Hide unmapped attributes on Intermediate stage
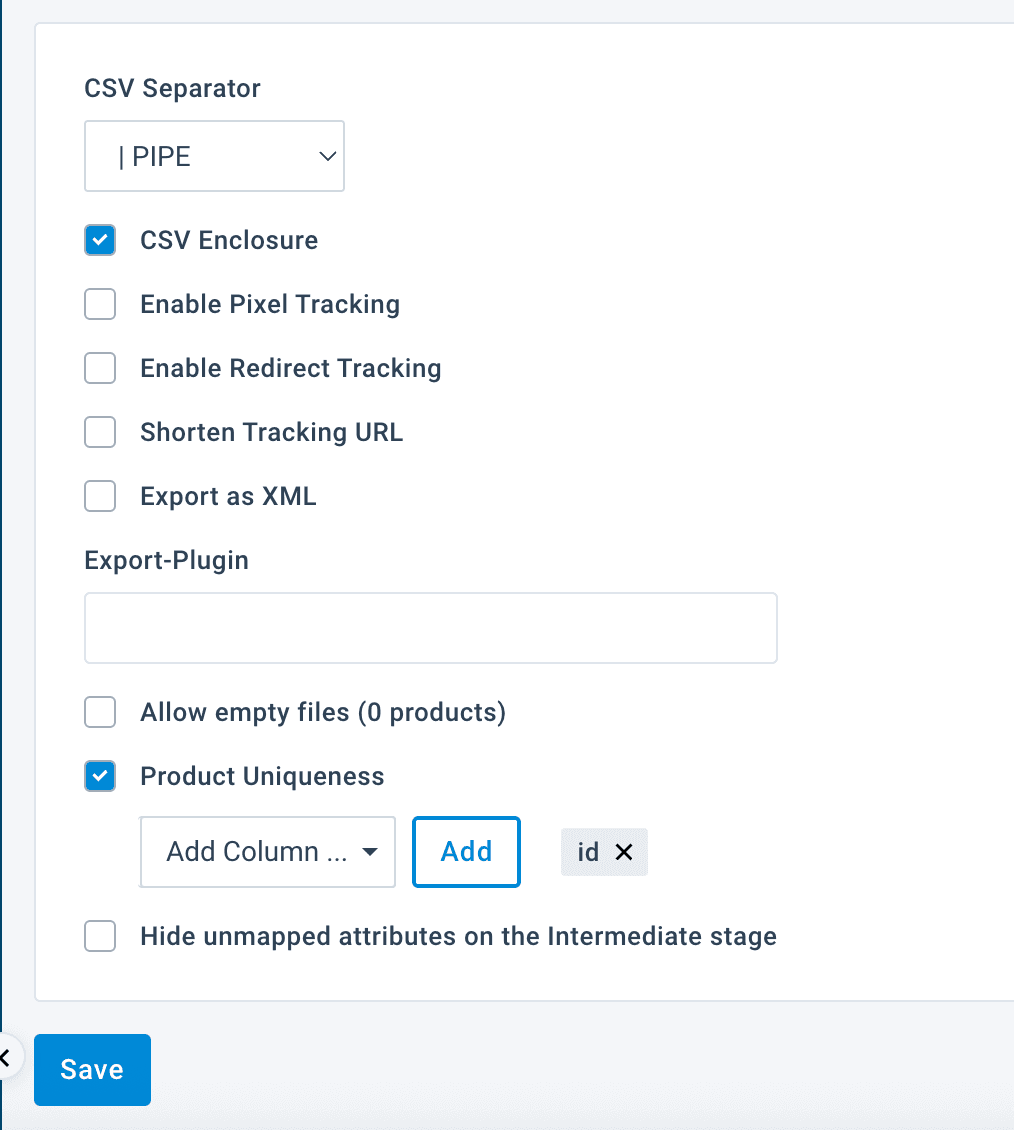The width and height of the screenshot is (1014, 1130). tap(100, 936)
